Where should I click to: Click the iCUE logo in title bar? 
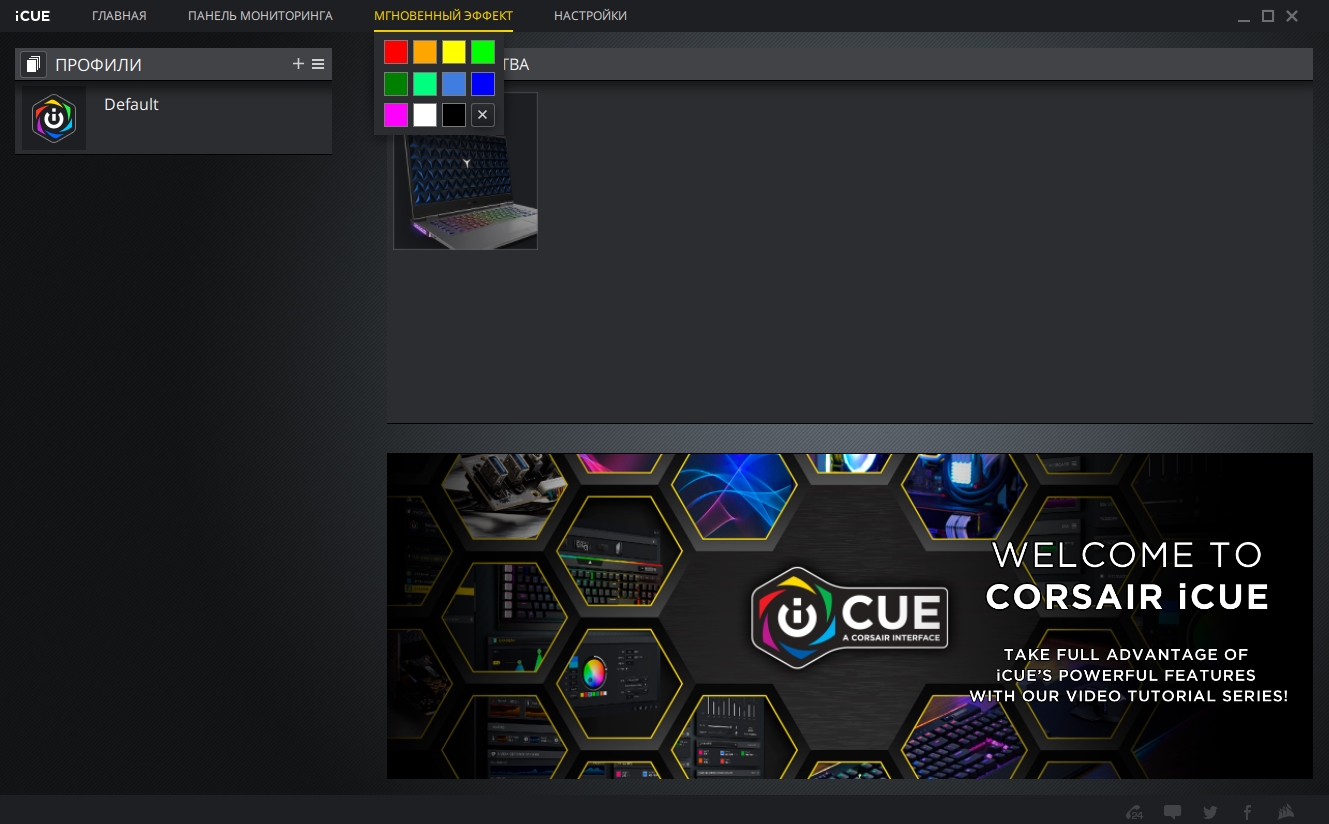32,16
